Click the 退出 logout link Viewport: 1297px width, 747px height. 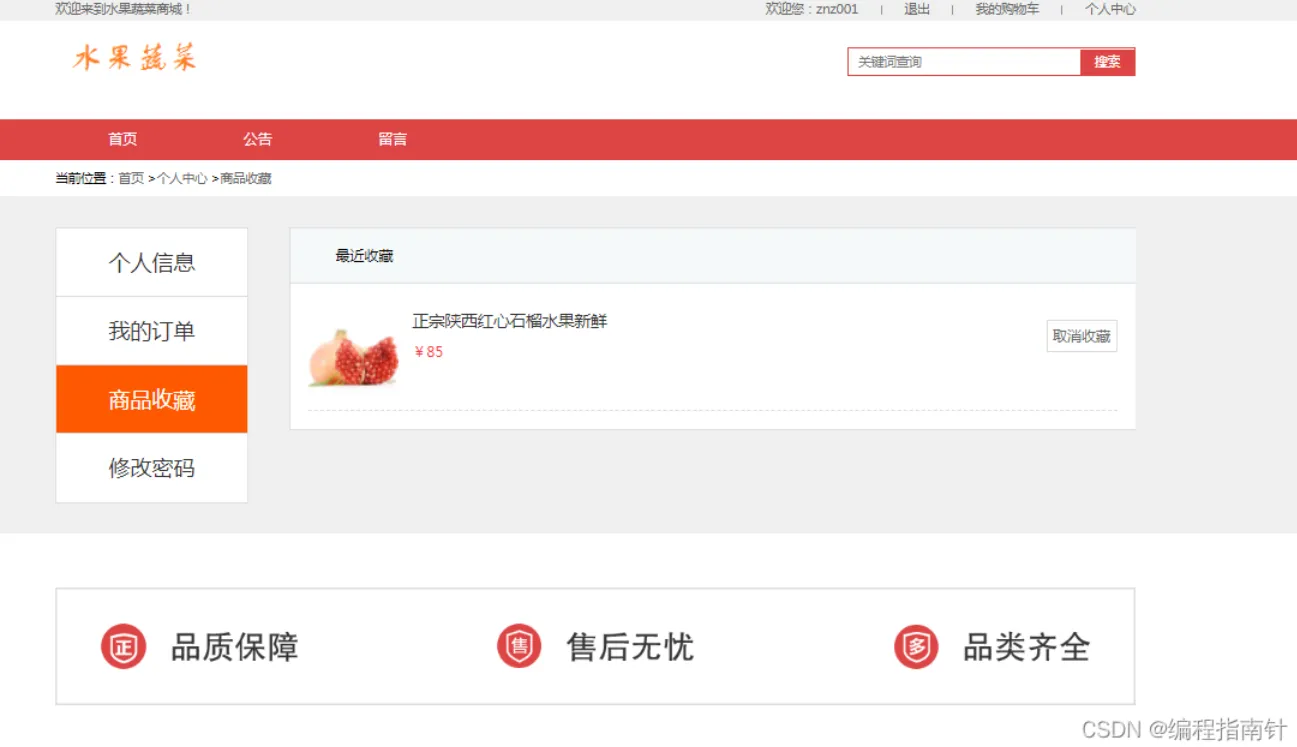(x=917, y=9)
